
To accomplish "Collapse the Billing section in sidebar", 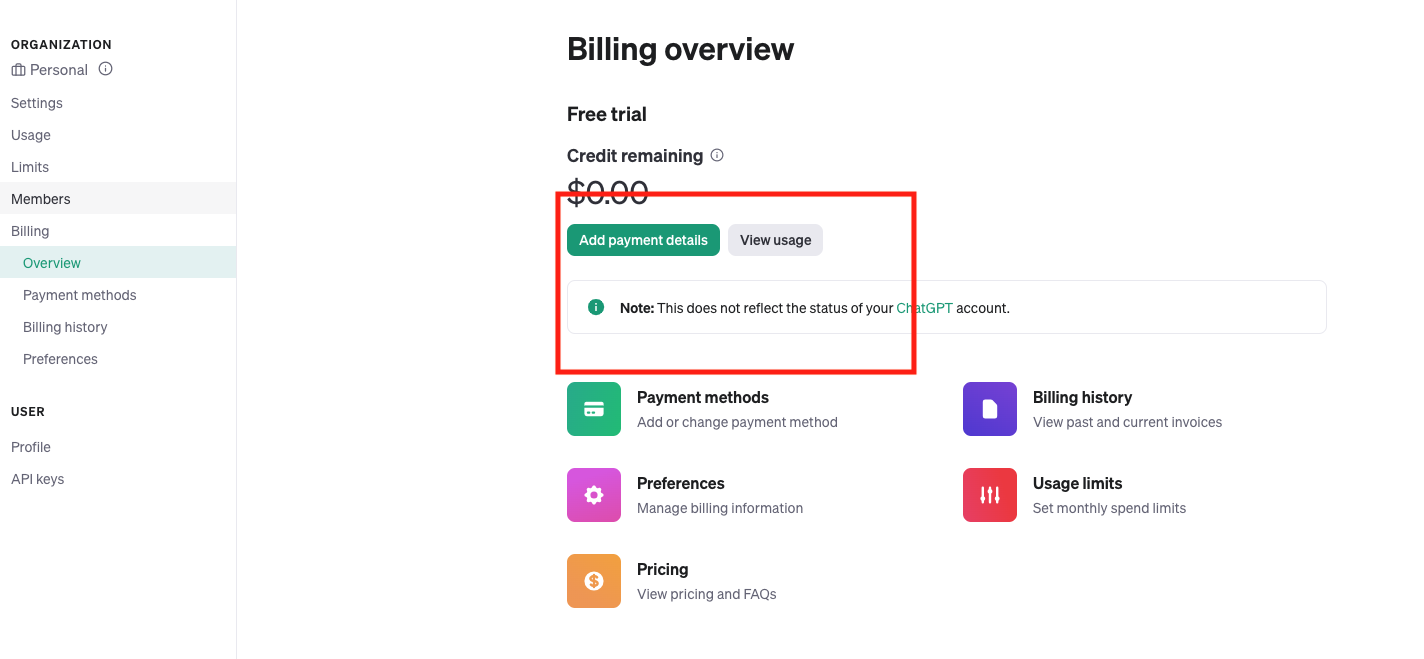I will click(30, 231).
